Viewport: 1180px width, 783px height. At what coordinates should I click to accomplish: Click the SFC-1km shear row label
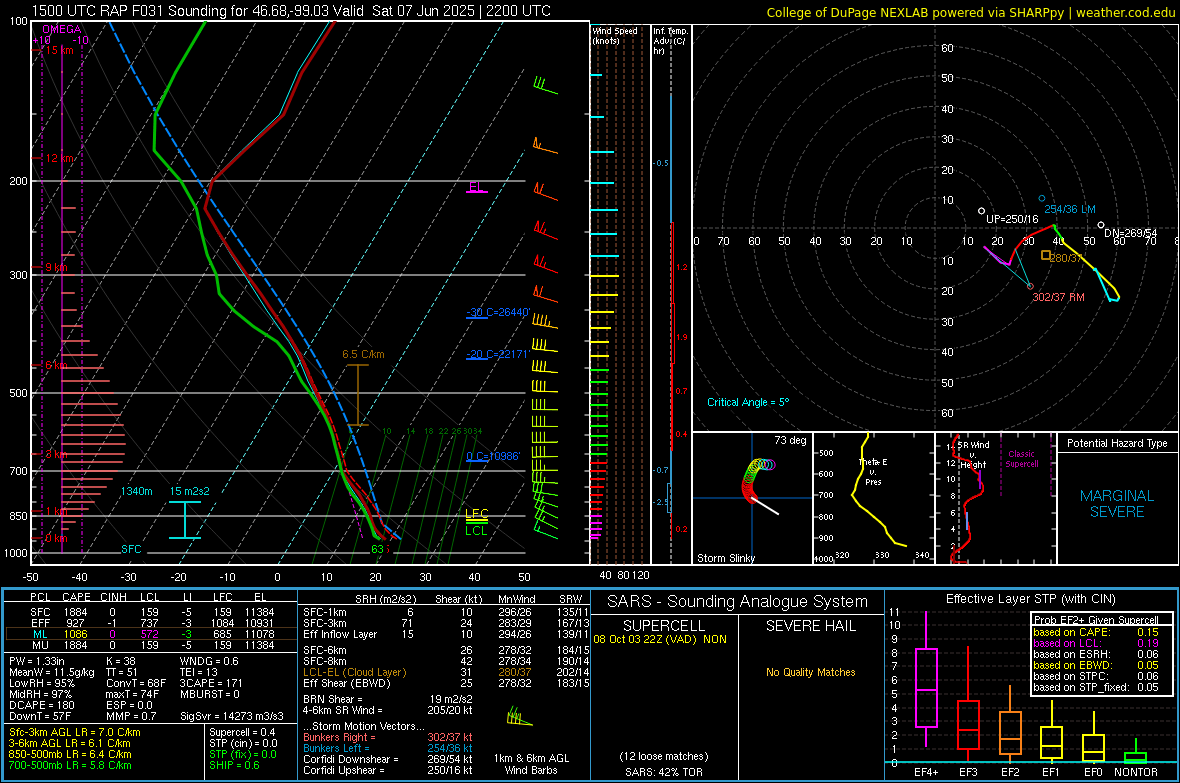click(x=325, y=612)
